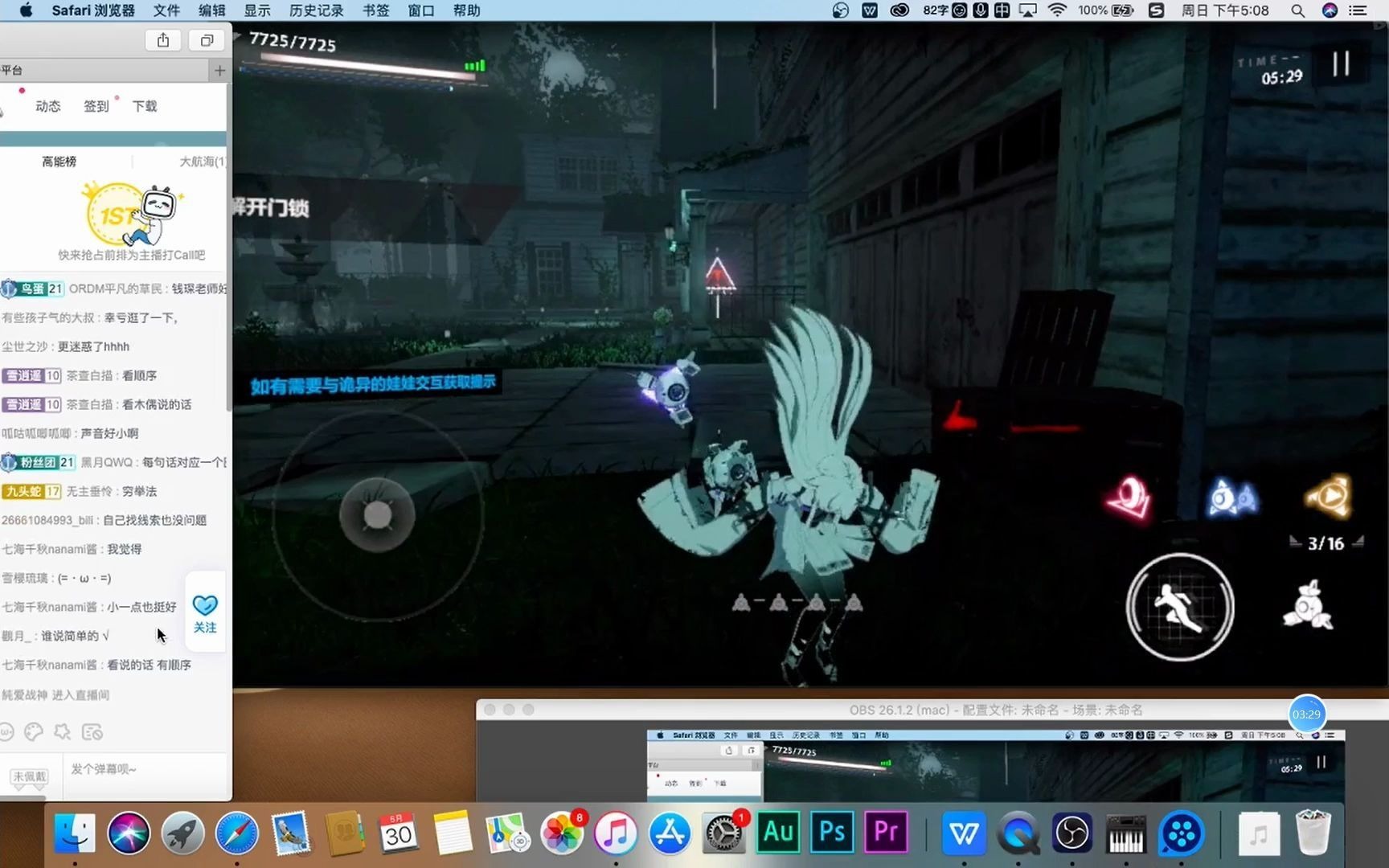The height and width of the screenshot is (868, 1389).
Task: Click the OBS preview thumbnail
Action: coord(995,766)
